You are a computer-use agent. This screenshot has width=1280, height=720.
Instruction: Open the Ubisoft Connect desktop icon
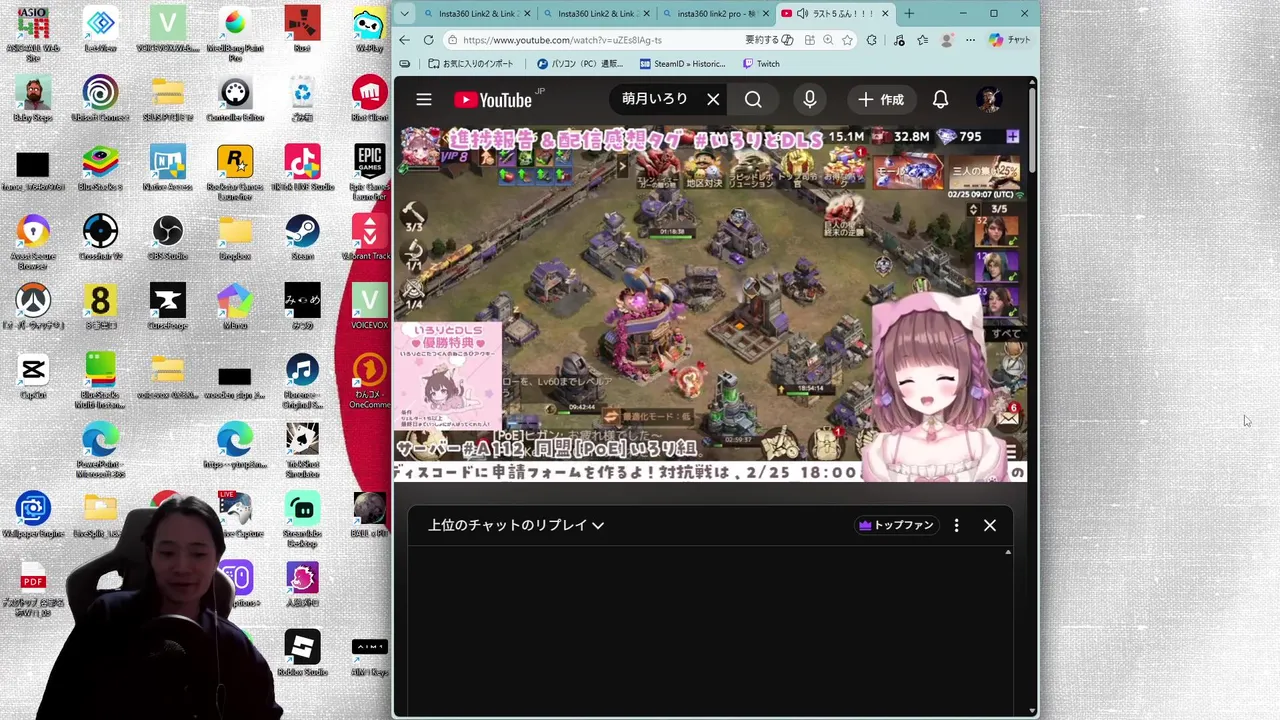tap(100, 98)
